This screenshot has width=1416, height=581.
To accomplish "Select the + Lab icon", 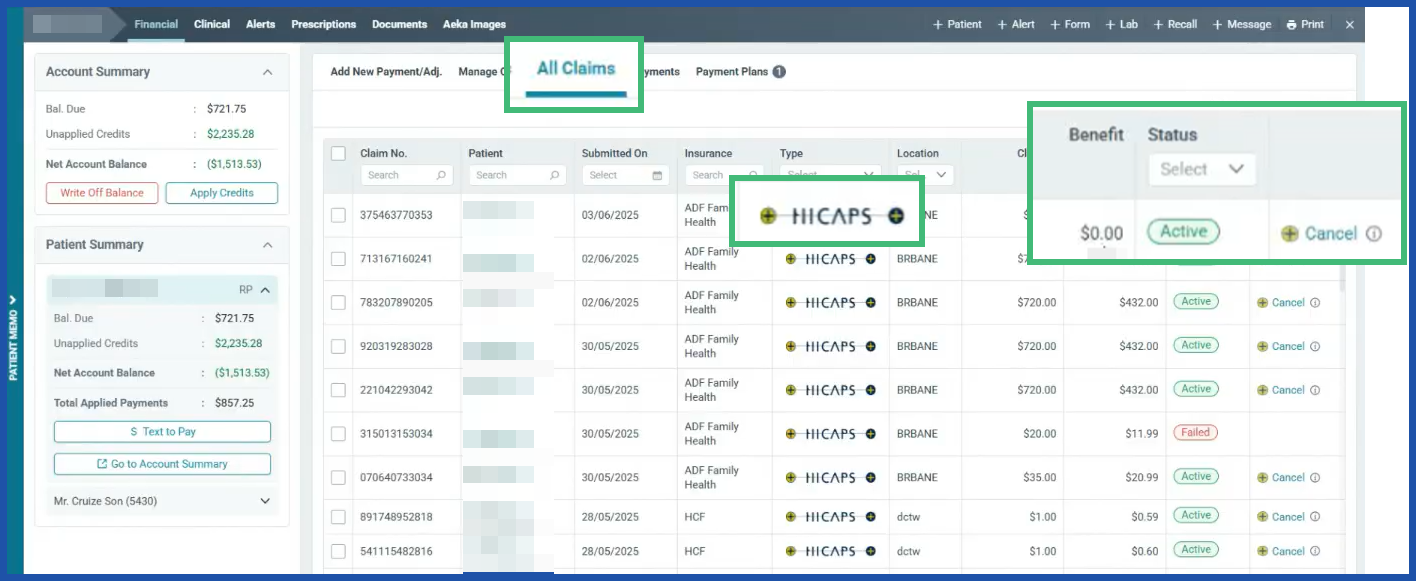I will click(1121, 24).
